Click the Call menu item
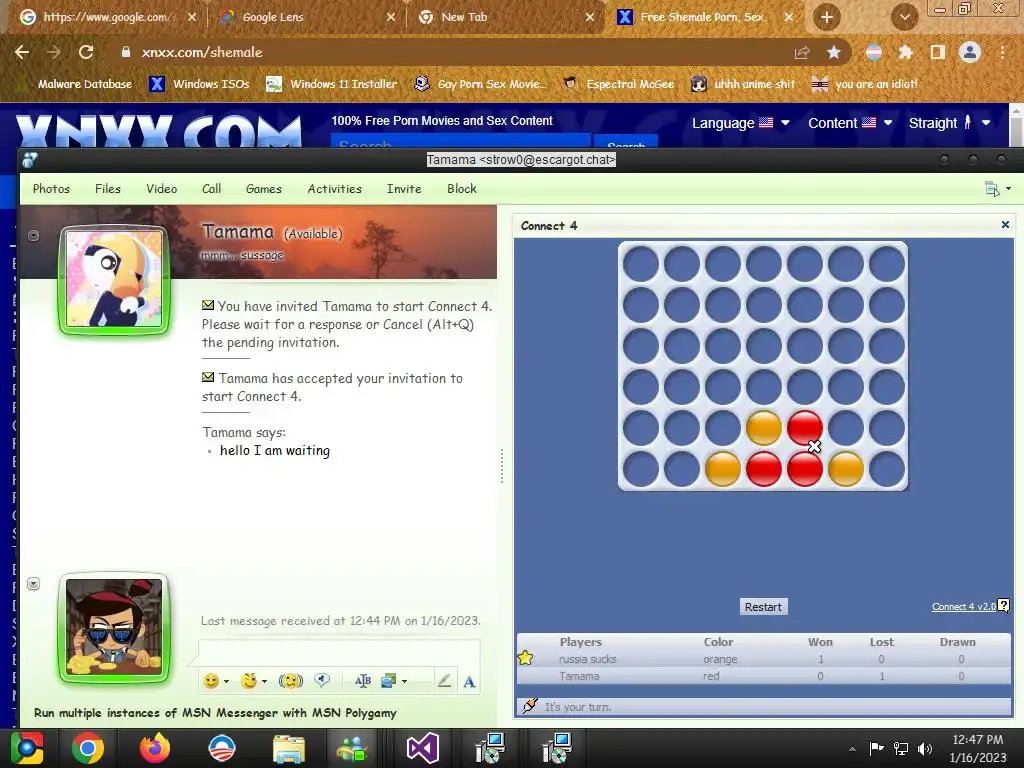Screen dimensions: 1024x768 click(x=212, y=189)
